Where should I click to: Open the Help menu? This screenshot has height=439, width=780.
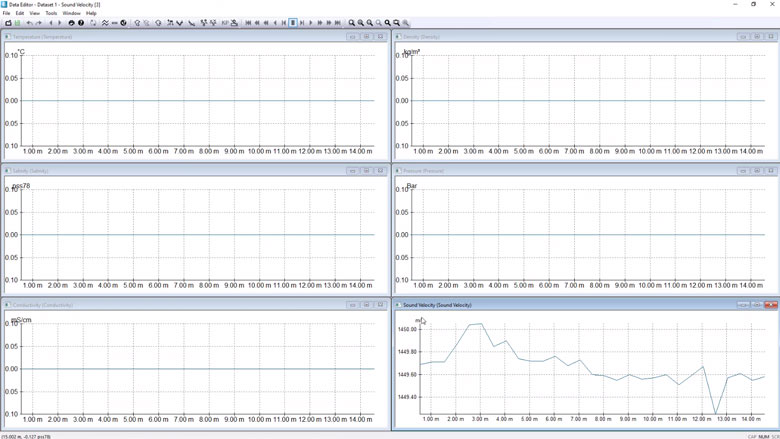(91, 13)
